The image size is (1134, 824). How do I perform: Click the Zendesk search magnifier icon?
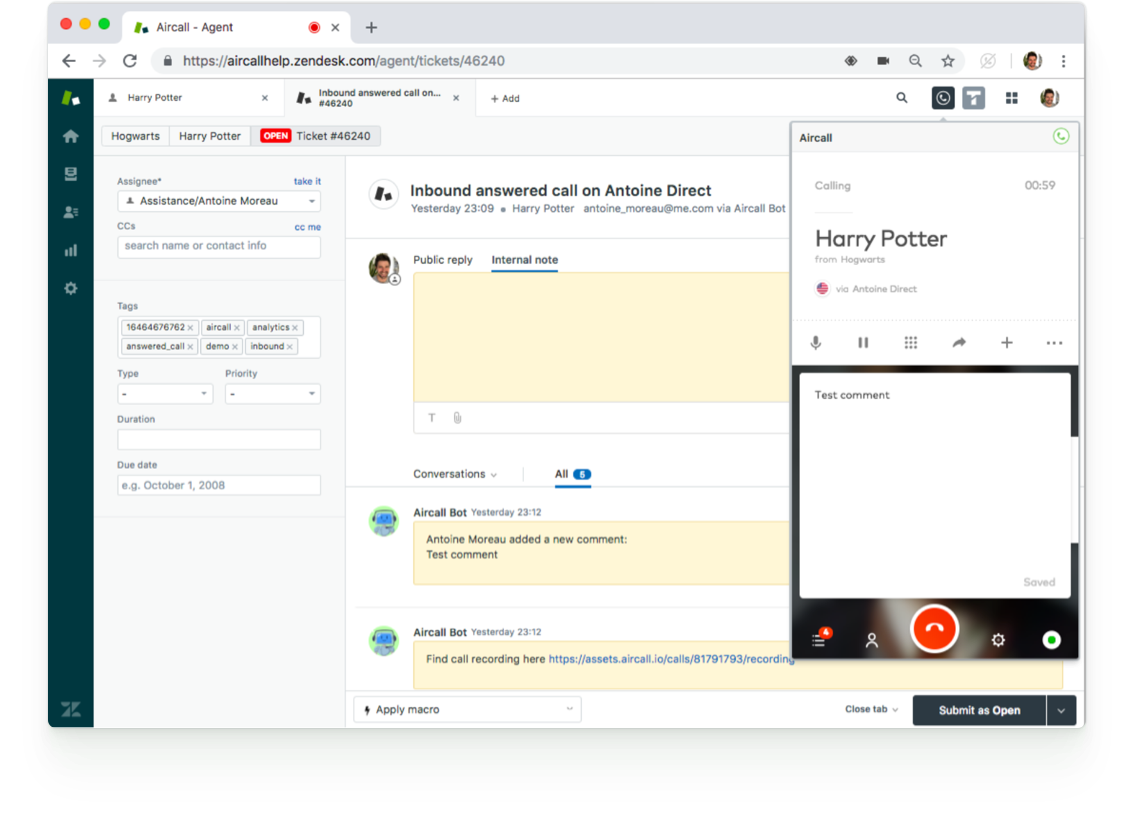[901, 98]
